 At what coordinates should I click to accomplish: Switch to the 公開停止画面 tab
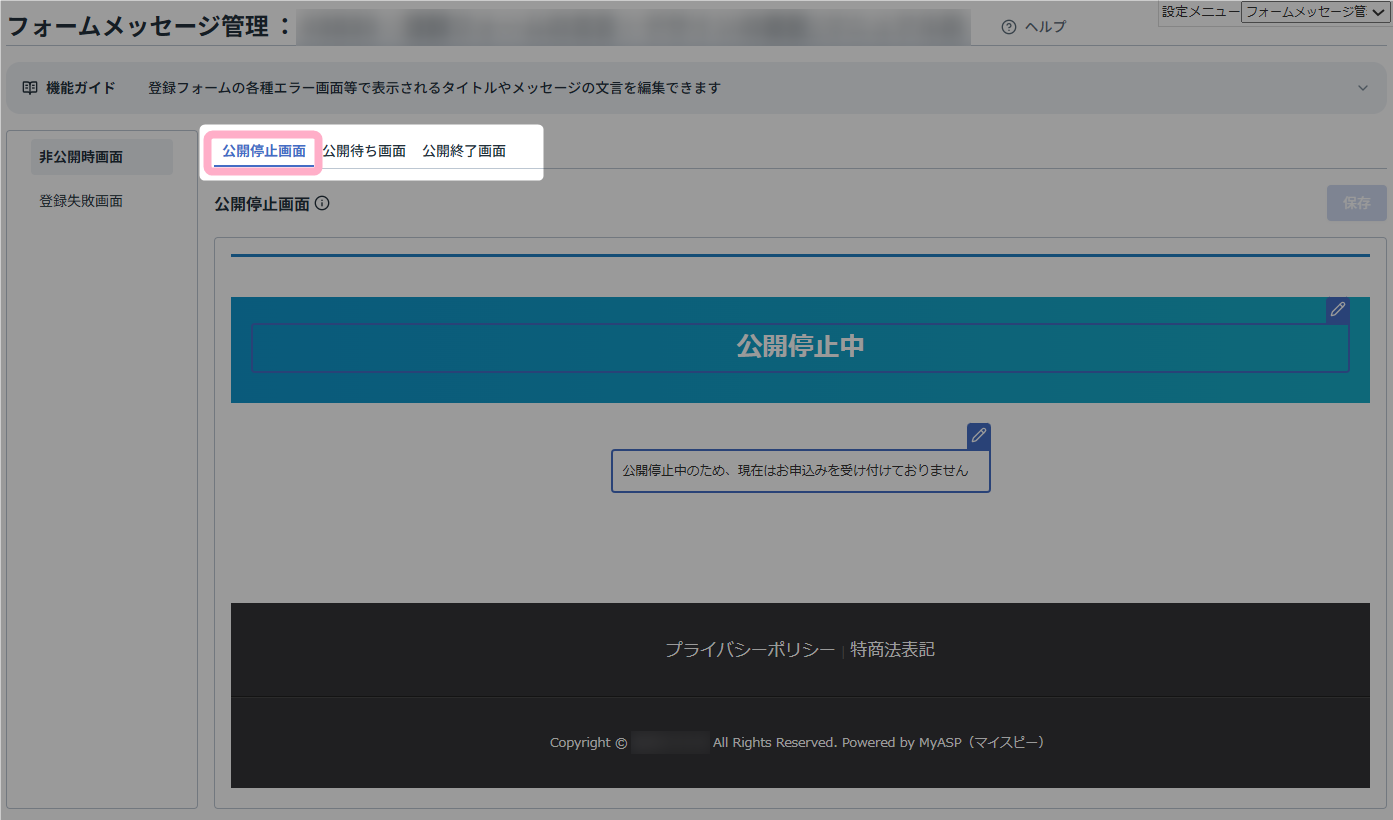(x=264, y=152)
